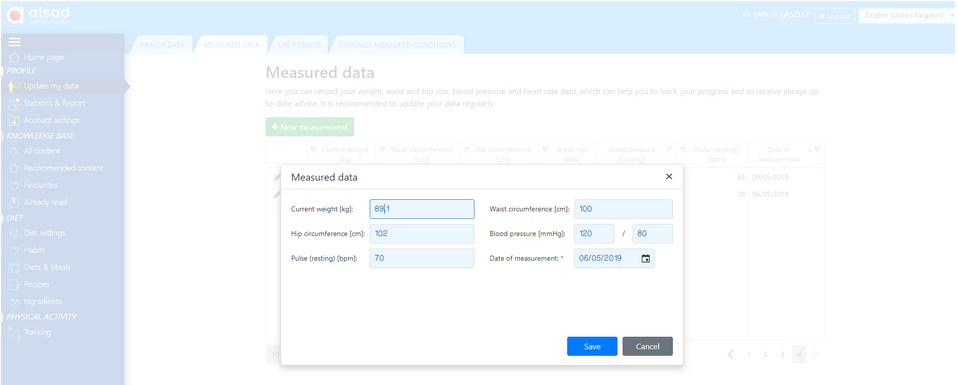Viewport: 958px width, 385px height.
Task: Click the Pulse (resting) input field
Action: point(422,258)
